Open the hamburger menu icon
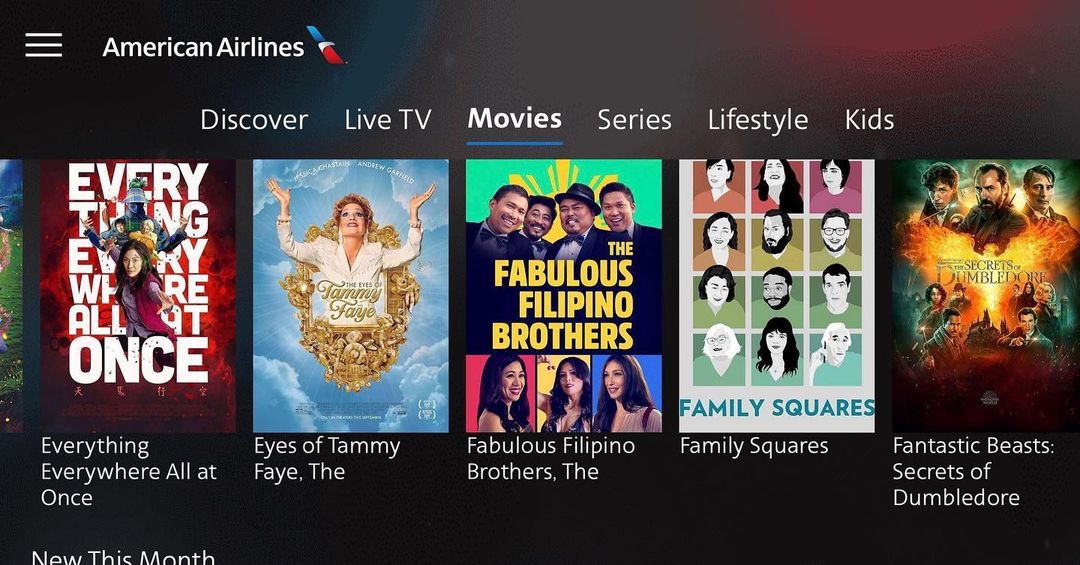Image resolution: width=1080 pixels, height=565 pixels. [x=44, y=45]
